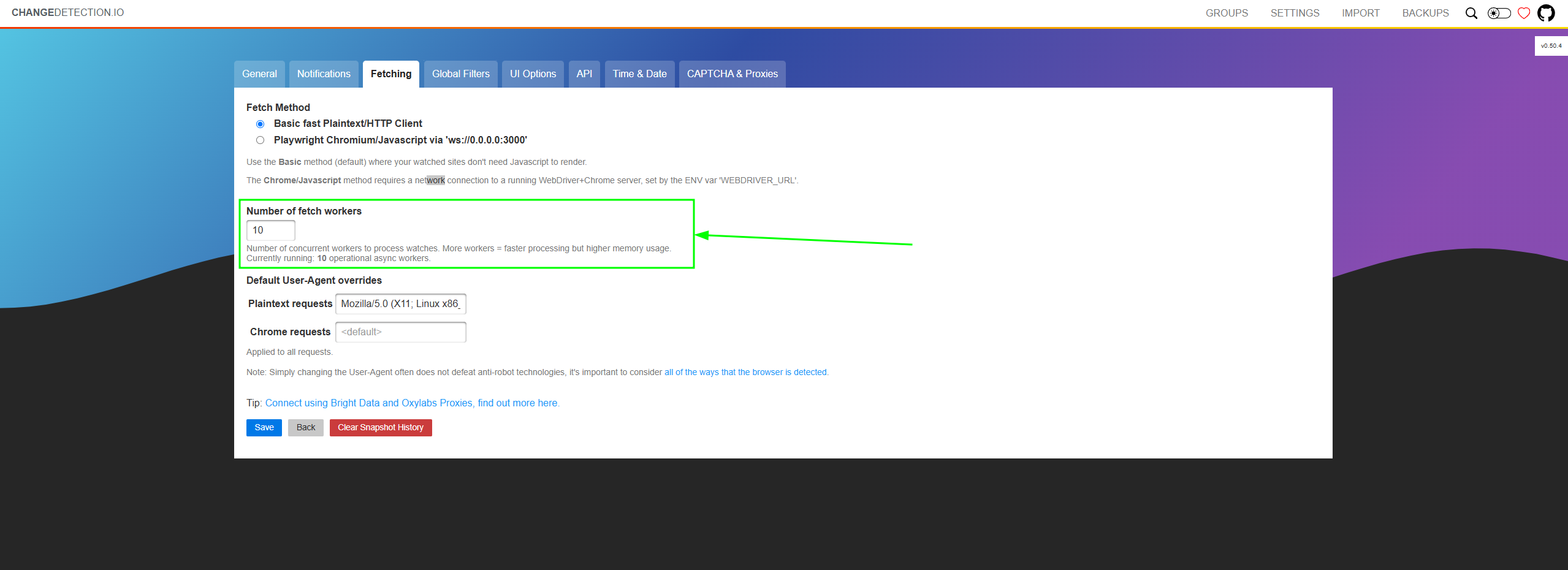Click the Plaintext requests user-agent field
1568x570 pixels.
tap(400, 304)
